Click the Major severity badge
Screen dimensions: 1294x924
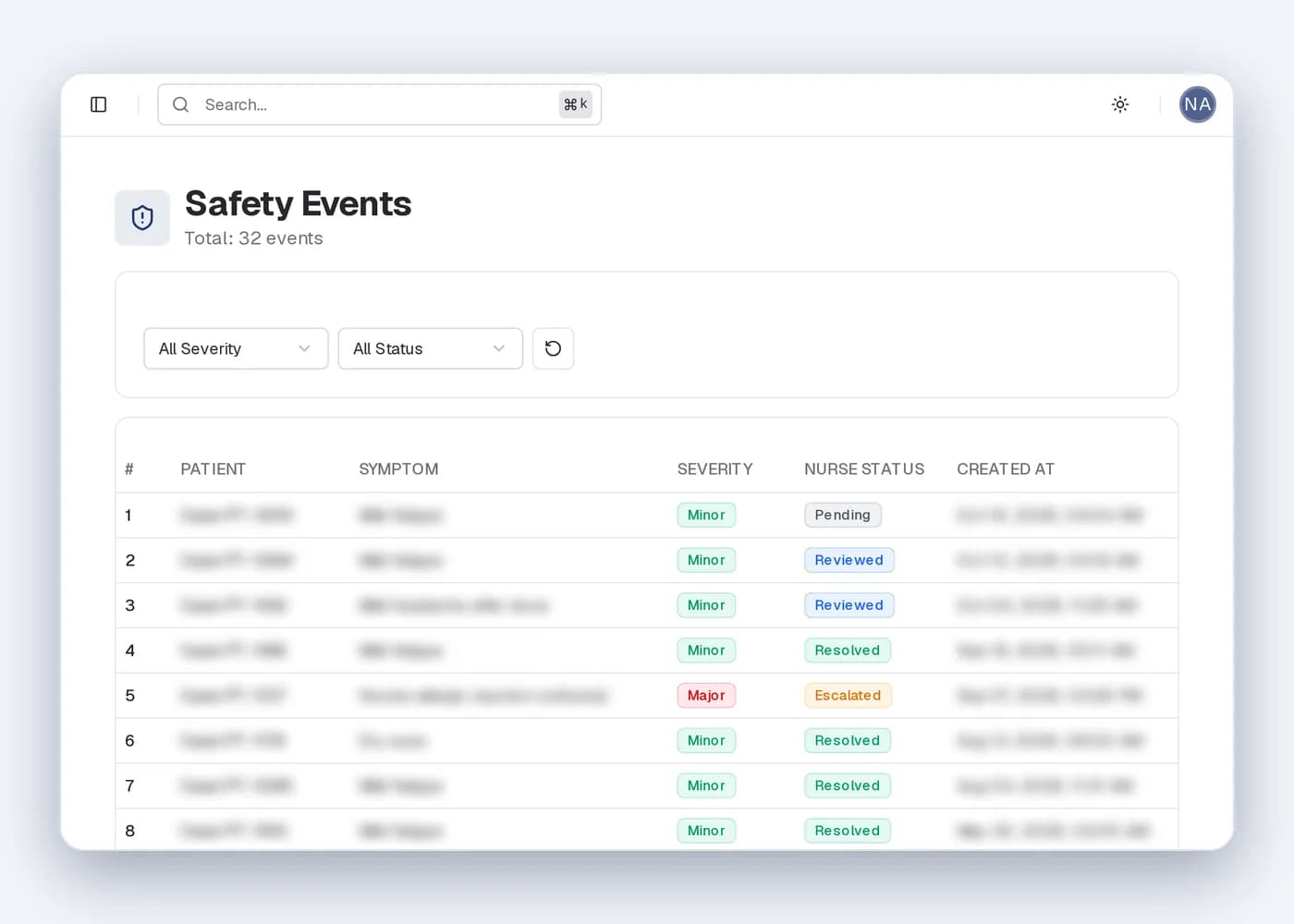(706, 696)
